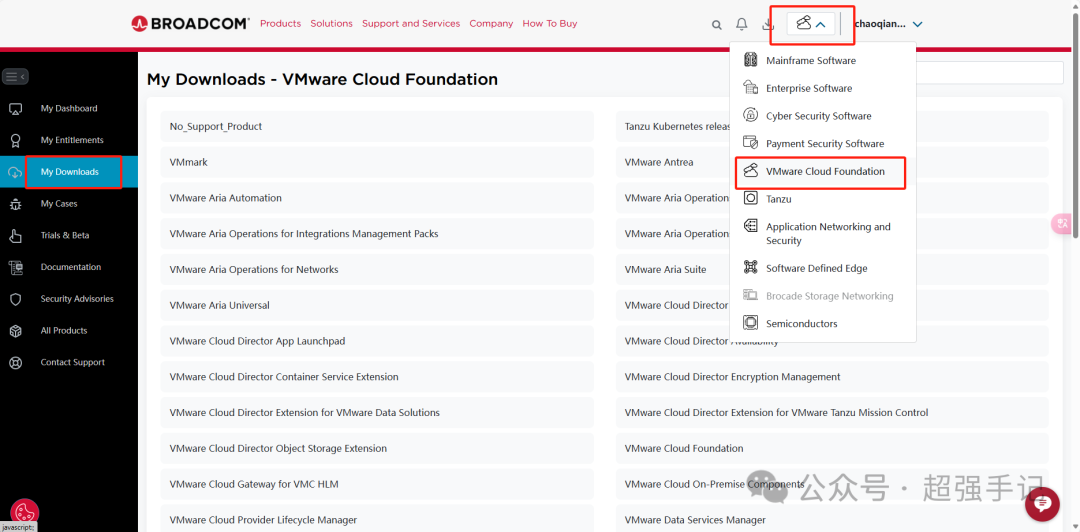
Task: Open VMware Aria Universal row
Action: pos(377,305)
